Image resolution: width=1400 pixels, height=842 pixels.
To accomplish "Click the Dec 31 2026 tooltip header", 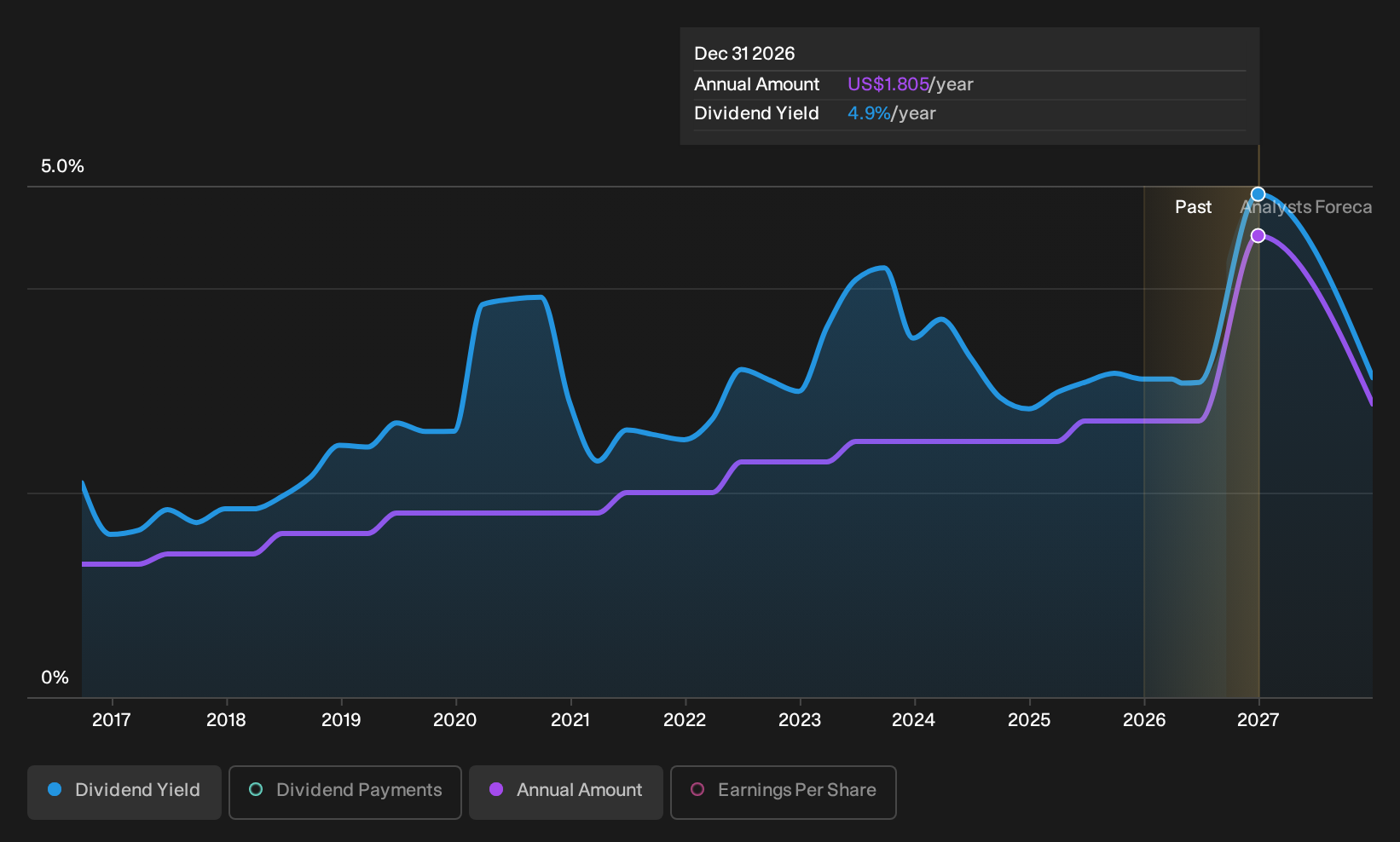I will (744, 54).
